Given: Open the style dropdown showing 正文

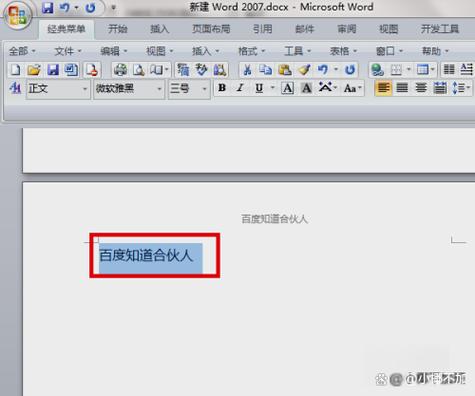Looking at the screenshot, I should [x=58, y=89].
